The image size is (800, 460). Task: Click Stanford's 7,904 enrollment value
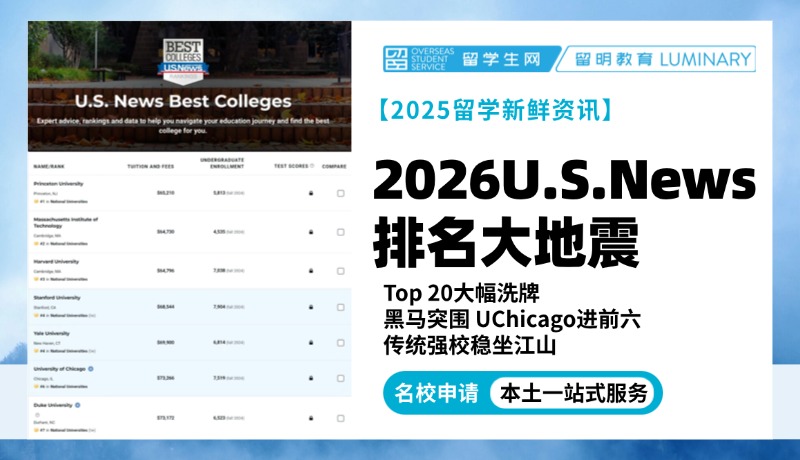[x=219, y=306]
